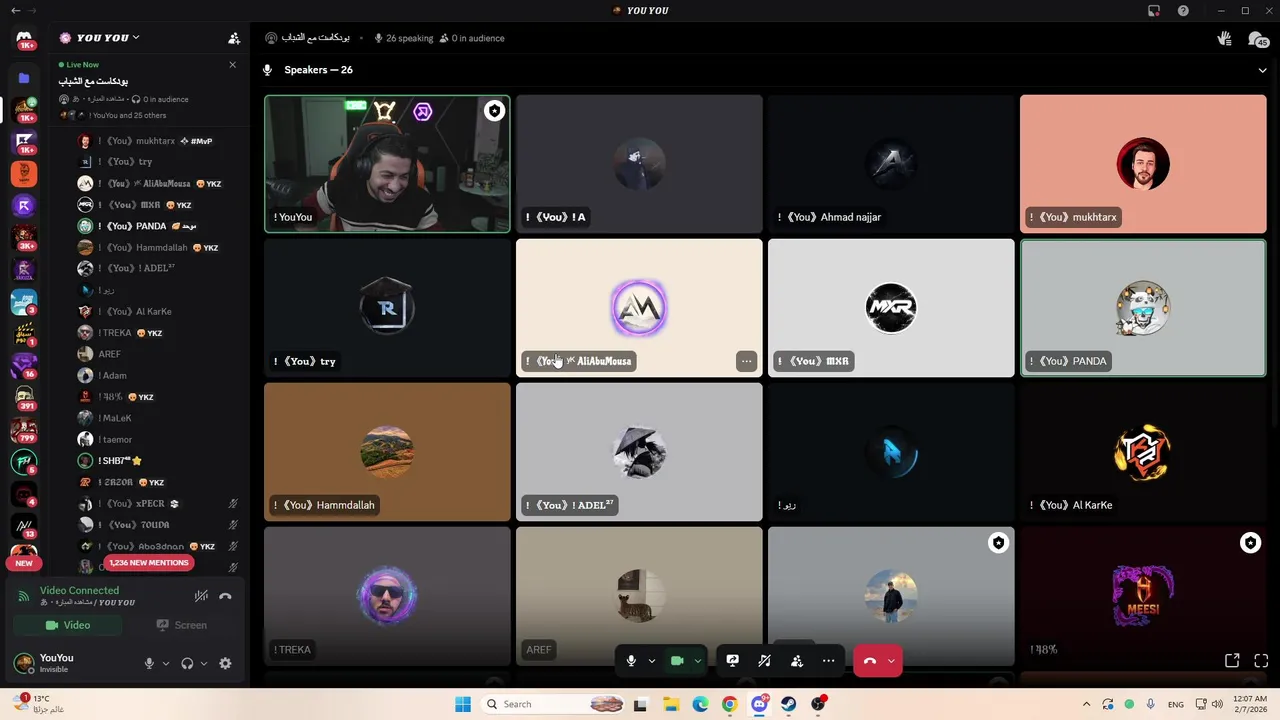
Task: Select the YouYou webcam video tile
Action: point(387,164)
